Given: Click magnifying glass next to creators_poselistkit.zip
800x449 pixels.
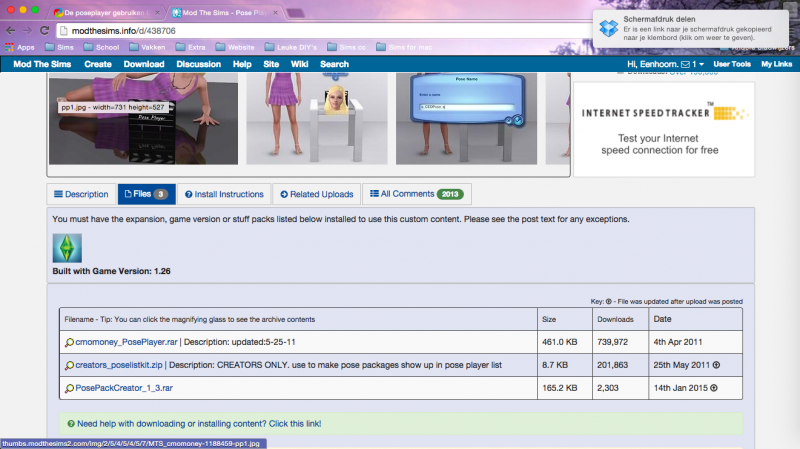Looking at the screenshot, I should click(x=68, y=365).
